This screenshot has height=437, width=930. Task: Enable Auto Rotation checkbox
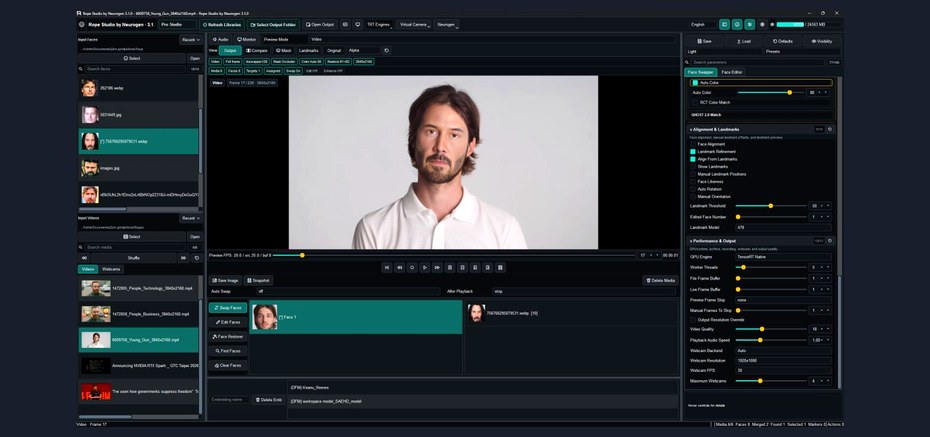click(693, 189)
